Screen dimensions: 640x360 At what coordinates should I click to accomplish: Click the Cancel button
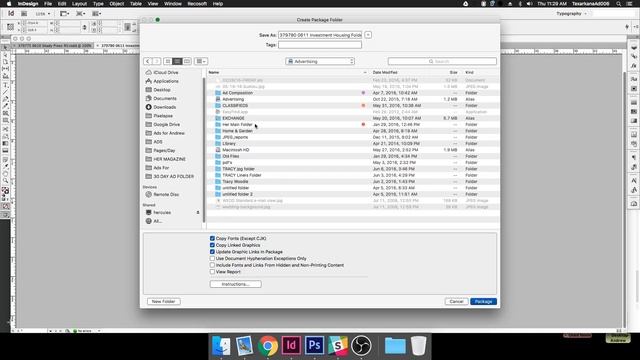456,302
